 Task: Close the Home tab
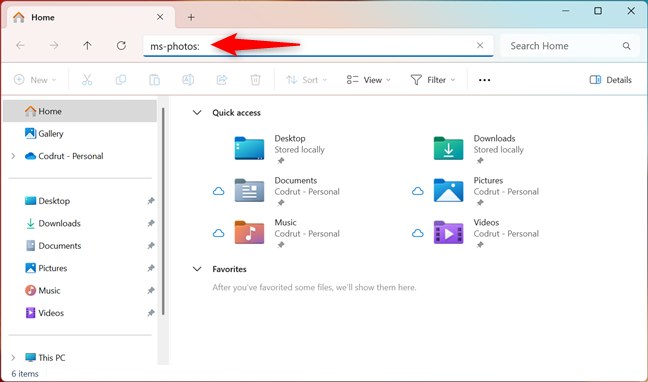click(x=160, y=17)
